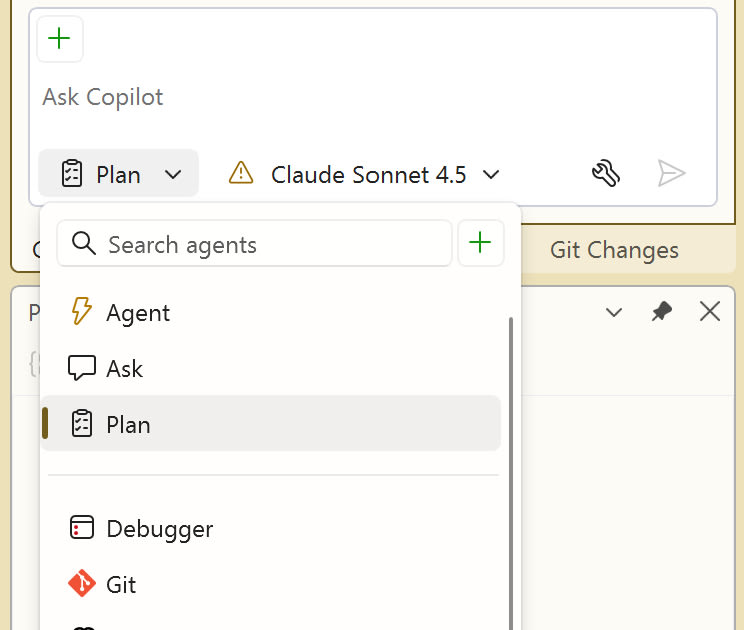744x630 pixels.
Task: Pick the Debugger agent from the list
Action: pos(270,528)
